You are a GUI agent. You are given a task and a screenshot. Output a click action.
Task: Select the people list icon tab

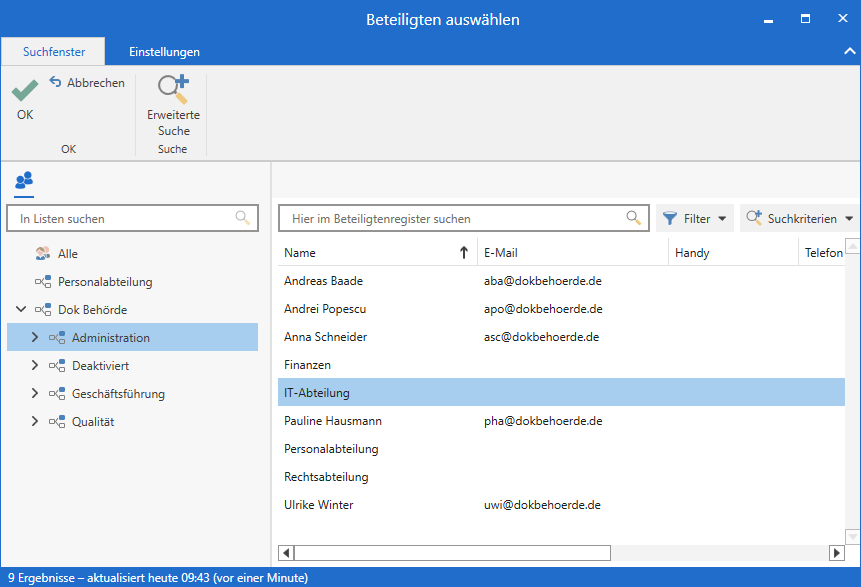[24, 180]
